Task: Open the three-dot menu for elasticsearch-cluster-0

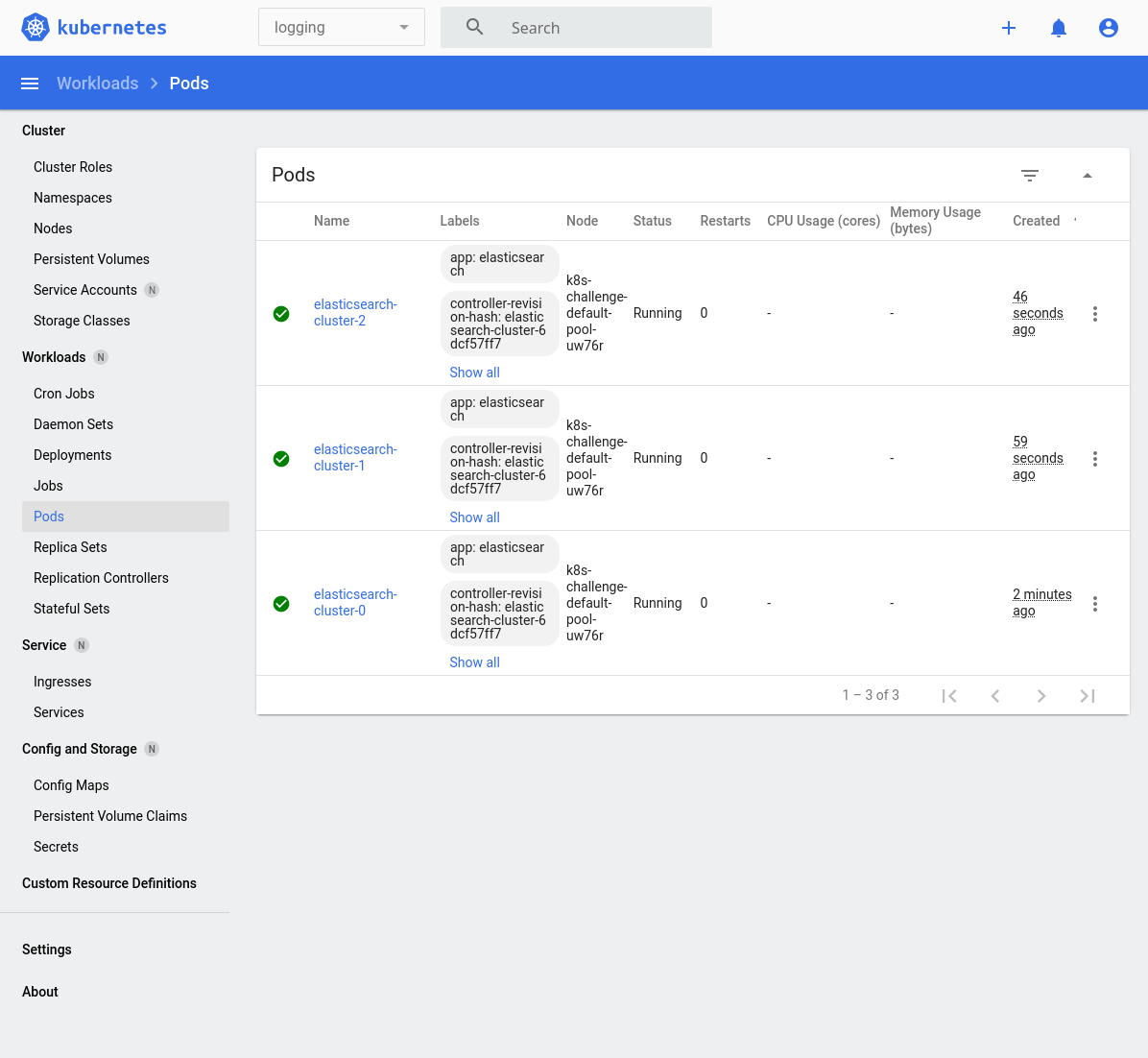Action: (1095, 603)
